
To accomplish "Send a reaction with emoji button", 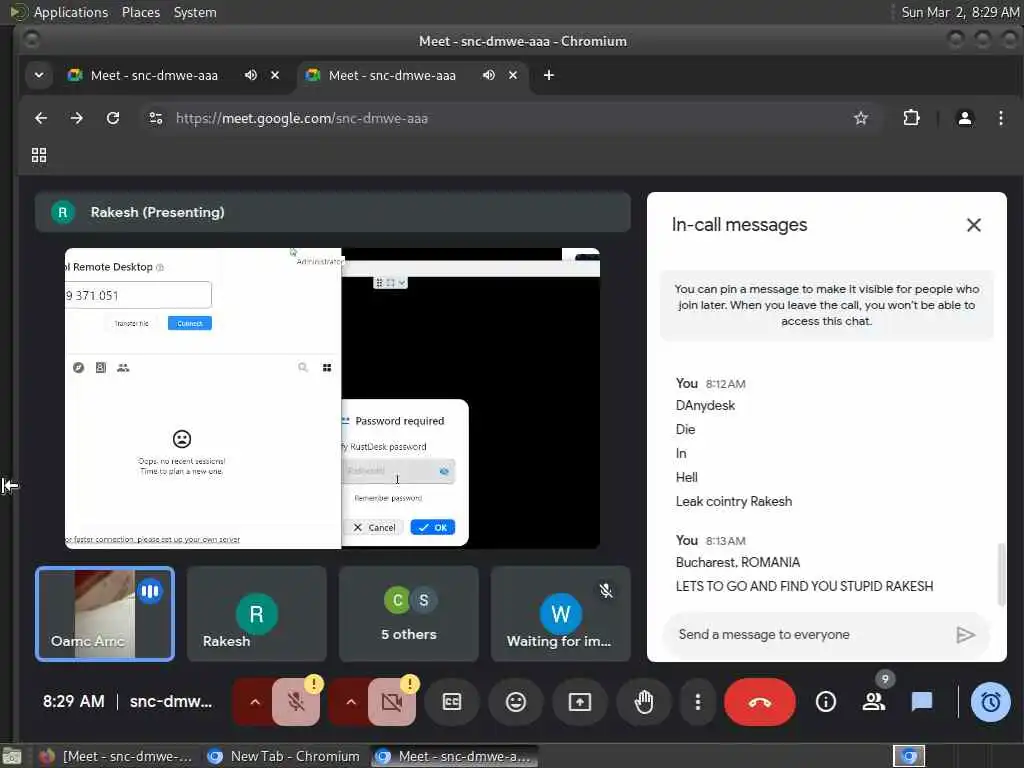I will pyautogui.click(x=515, y=702).
